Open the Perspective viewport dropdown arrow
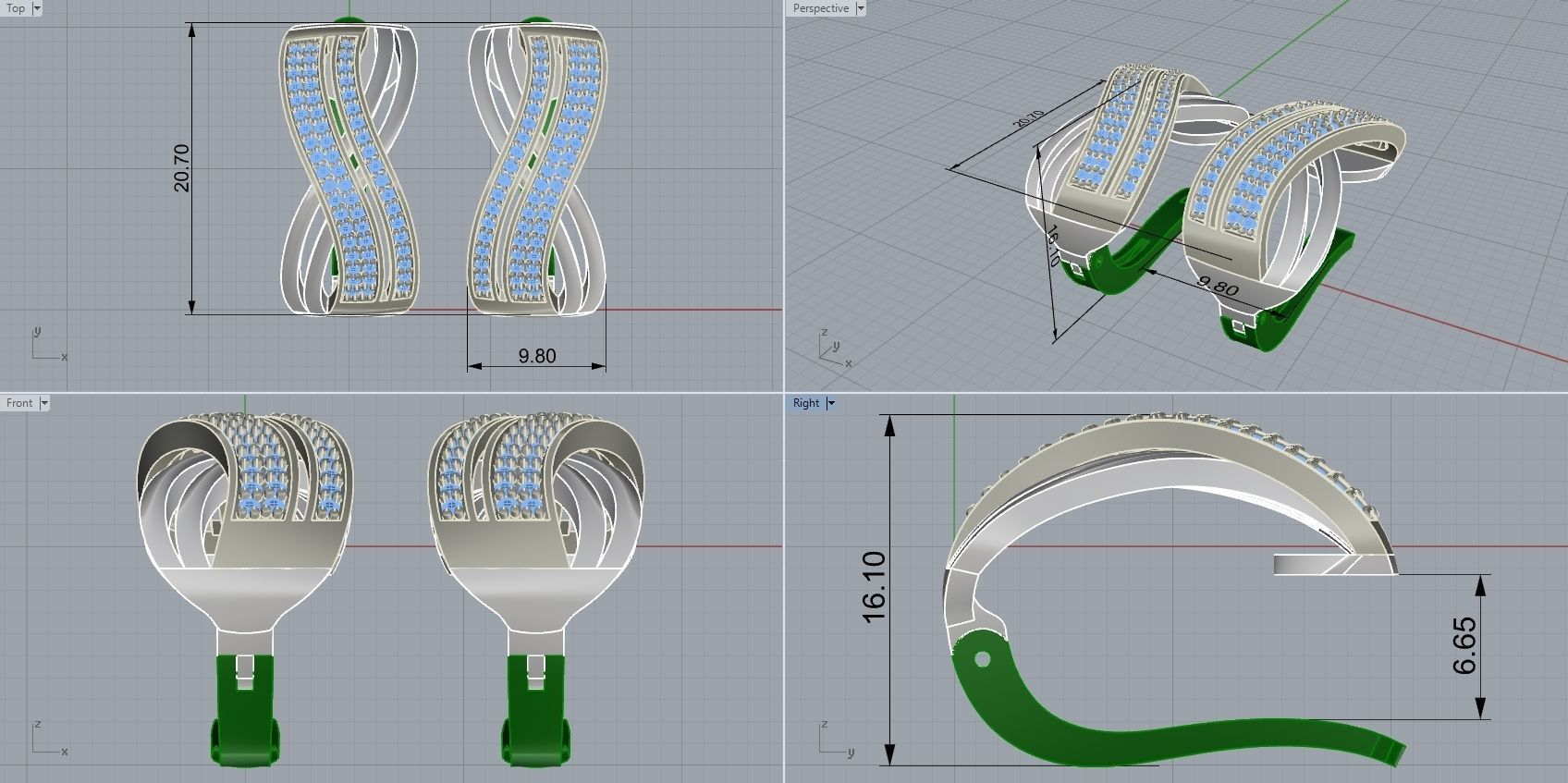This screenshot has height=783, width=1568. pyautogui.click(x=861, y=8)
